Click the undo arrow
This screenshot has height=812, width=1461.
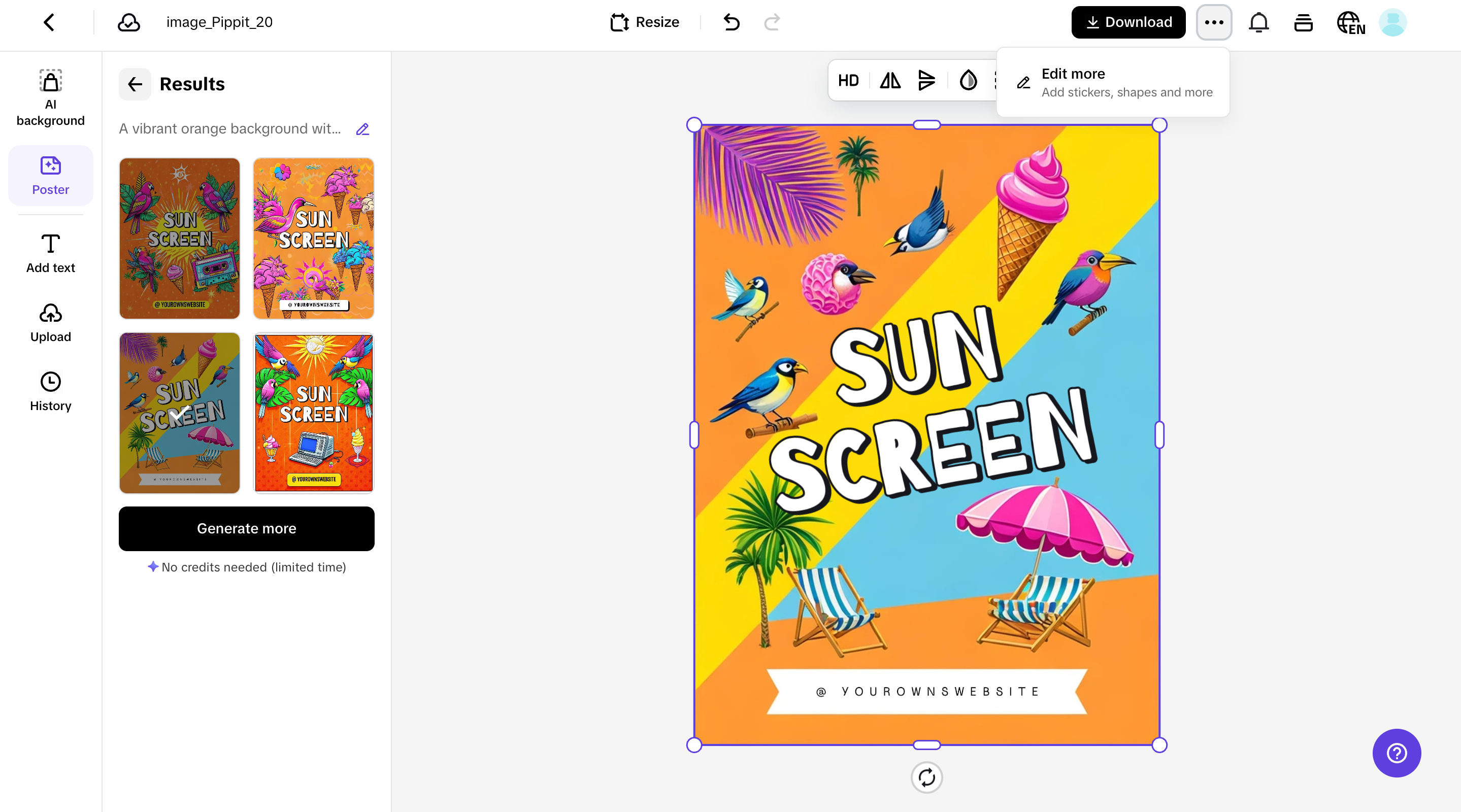pyautogui.click(x=732, y=22)
